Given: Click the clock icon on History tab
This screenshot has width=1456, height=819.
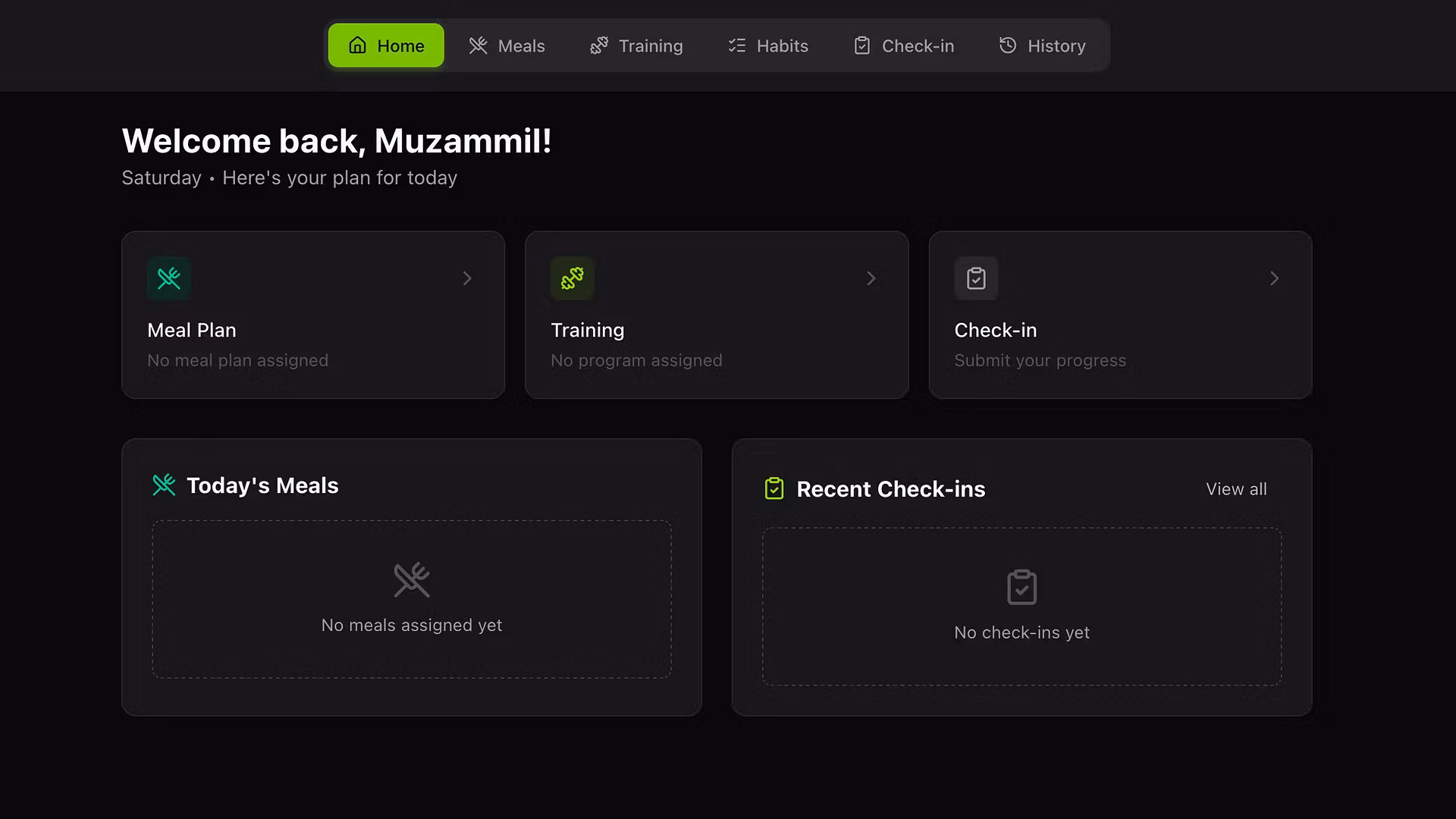Looking at the screenshot, I should point(1007,45).
